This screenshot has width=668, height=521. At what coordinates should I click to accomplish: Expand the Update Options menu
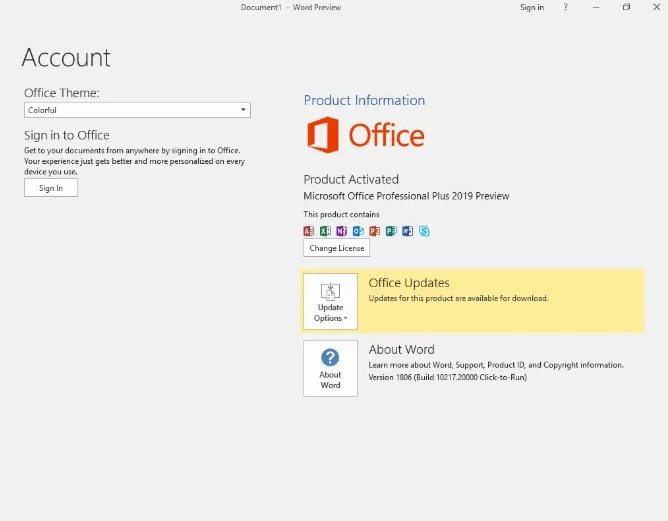pos(330,302)
